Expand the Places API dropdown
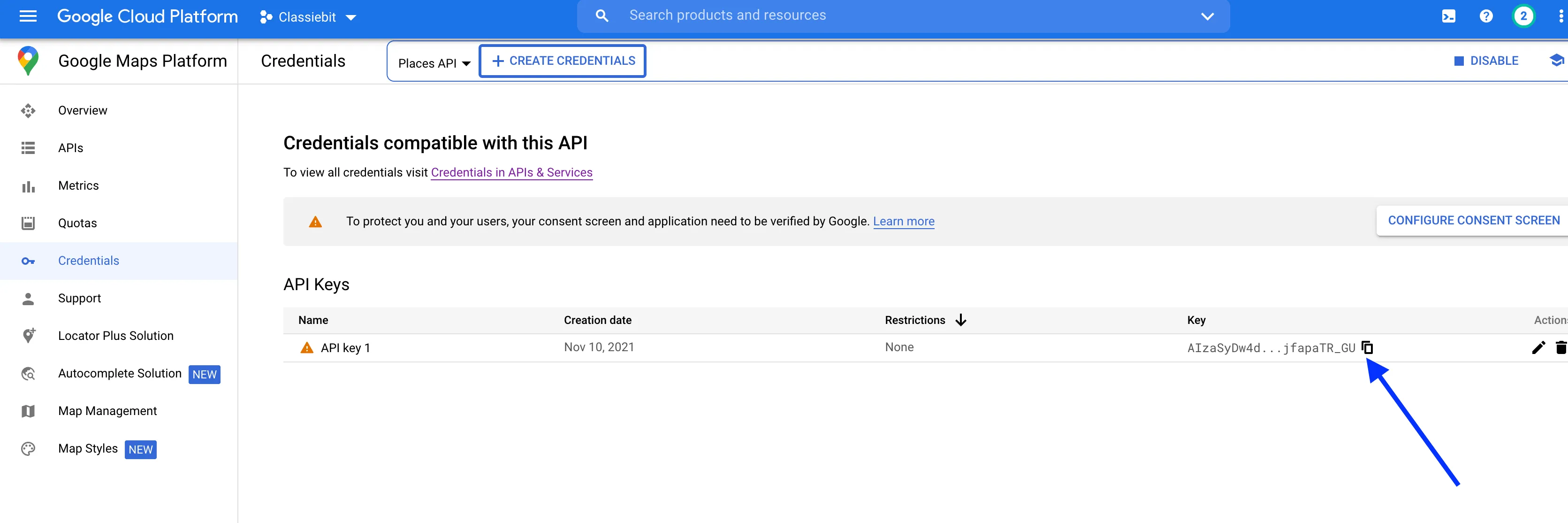 tap(434, 62)
